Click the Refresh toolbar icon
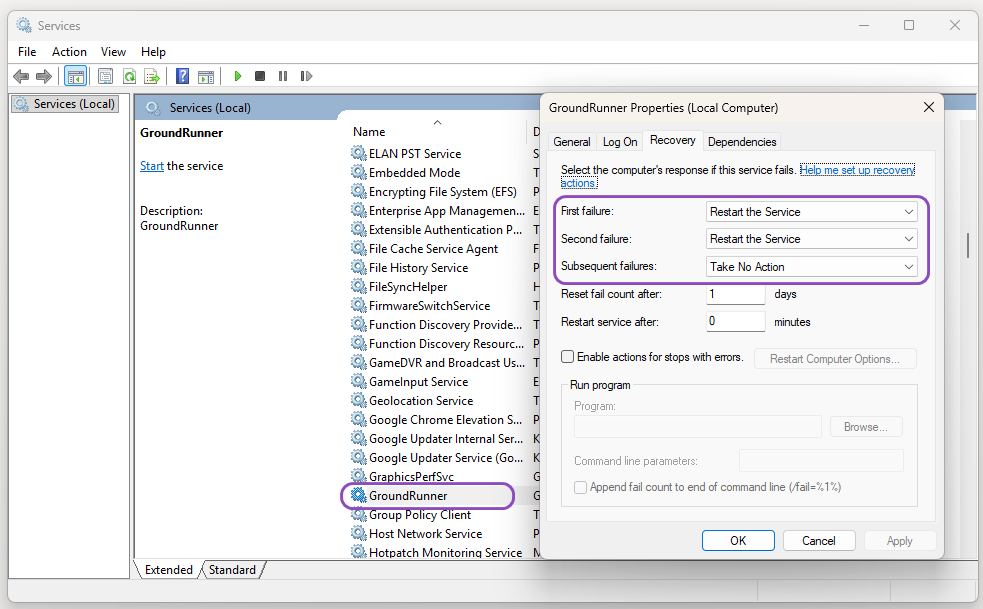This screenshot has height=609, width=983. point(129,77)
